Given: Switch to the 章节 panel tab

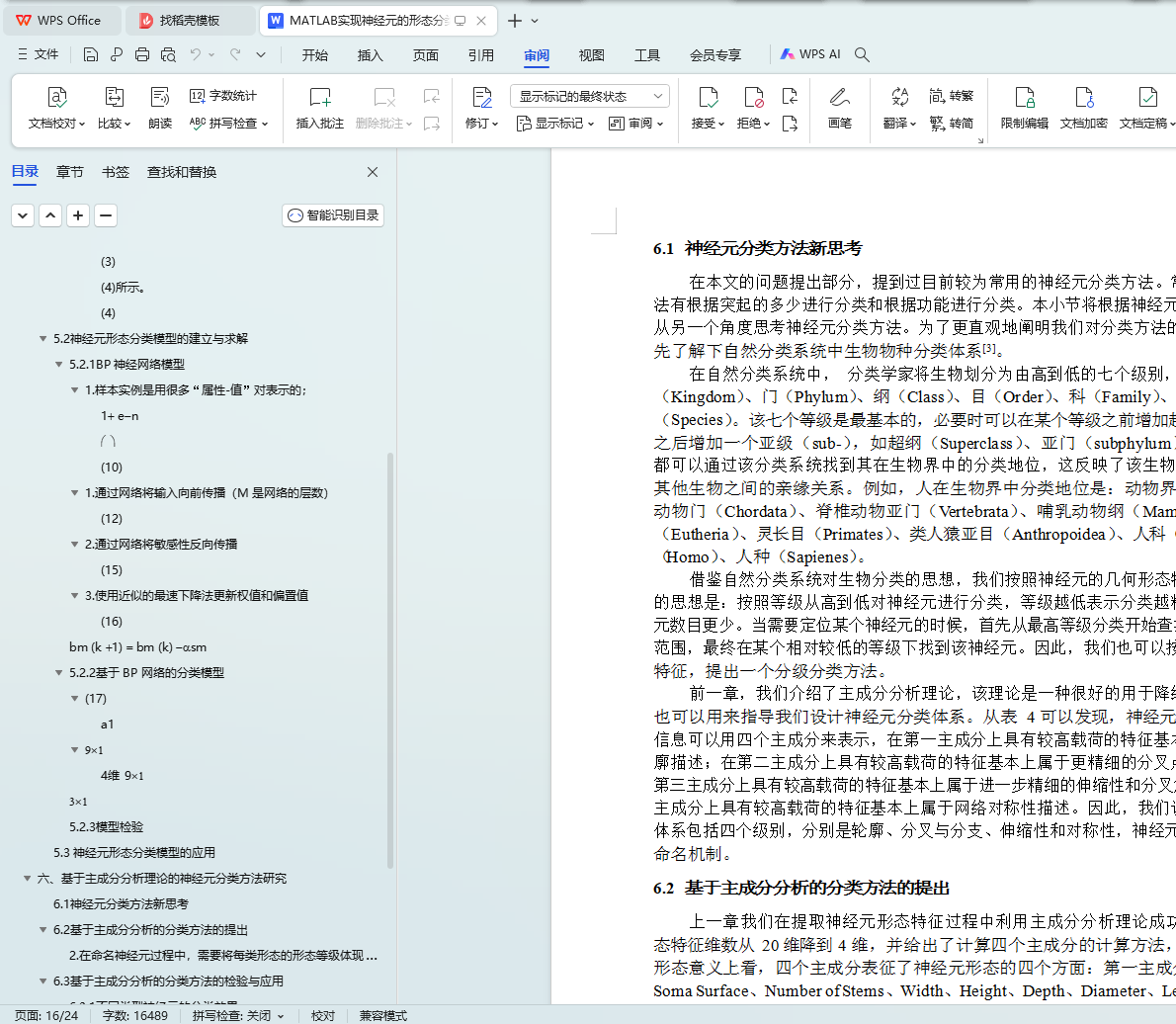Looking at the screenshot, I should pos(70,173).
